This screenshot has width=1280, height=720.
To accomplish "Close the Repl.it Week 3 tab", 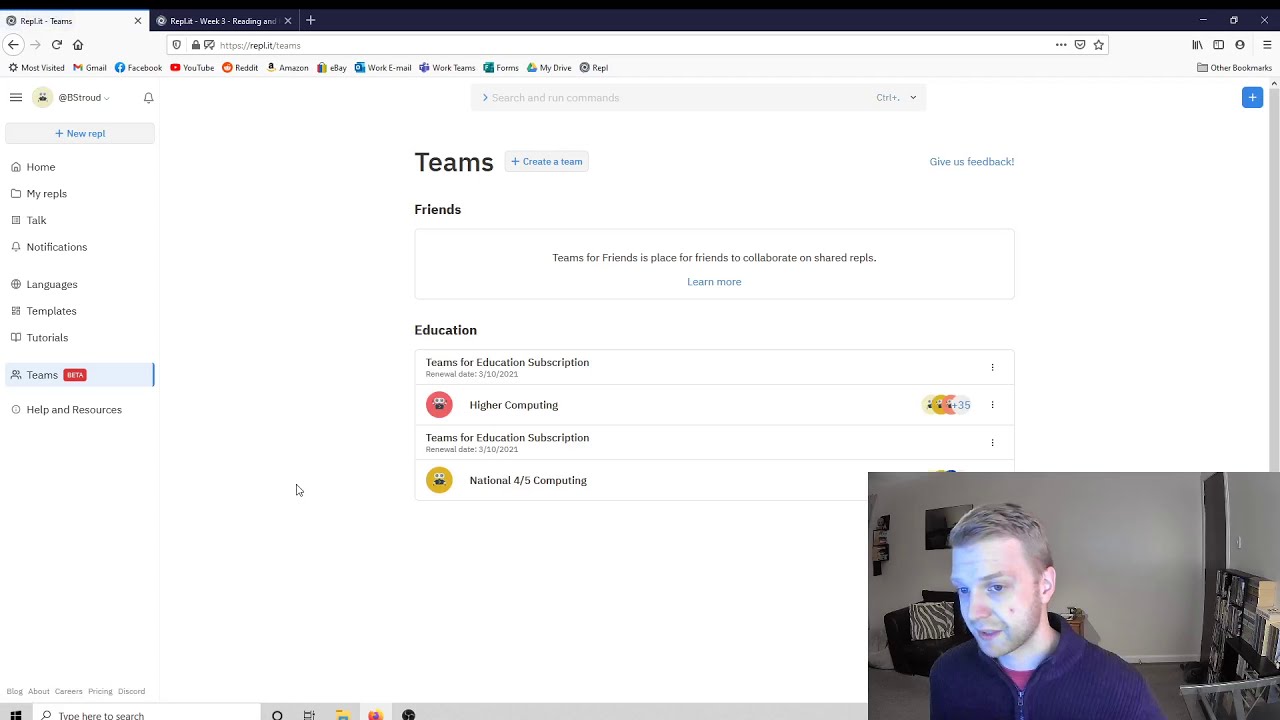I will pos(288,21).
